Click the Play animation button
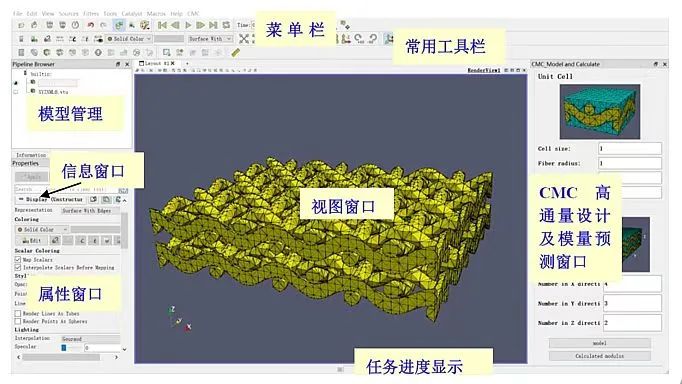 tap(188, 25)
